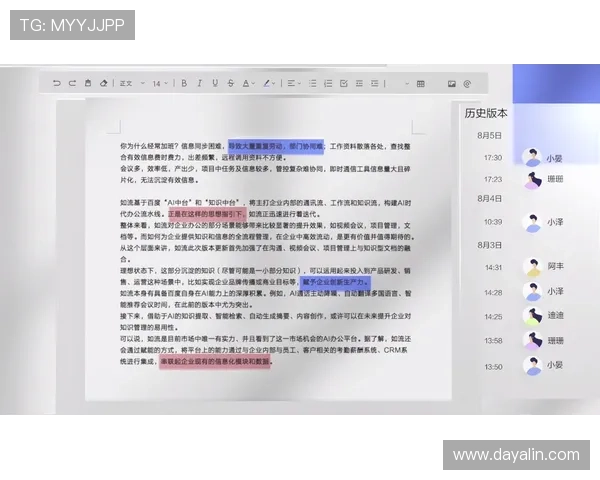Click 迪迪's green-shirt avatar at 14:25
Screen dimensions: 600x480
pyautogui.click(x=533, y=316)
